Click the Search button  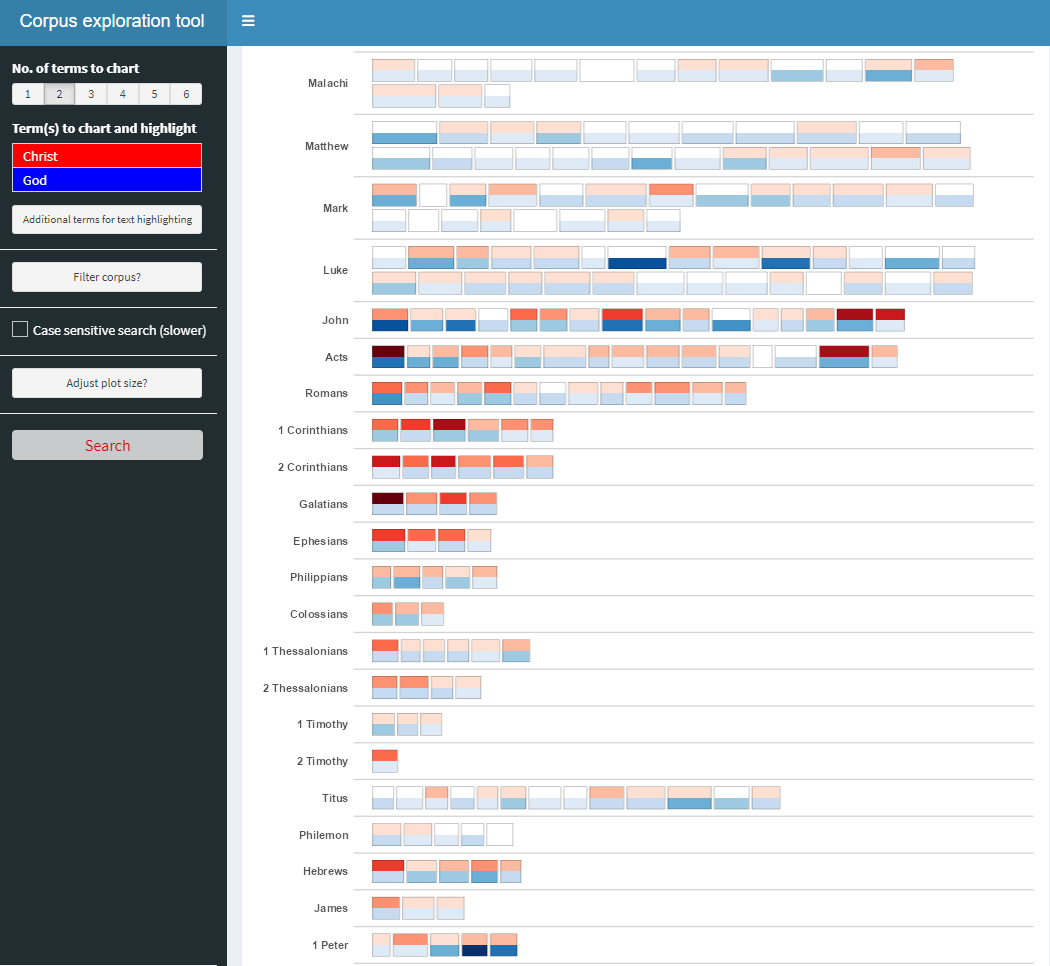107,445
